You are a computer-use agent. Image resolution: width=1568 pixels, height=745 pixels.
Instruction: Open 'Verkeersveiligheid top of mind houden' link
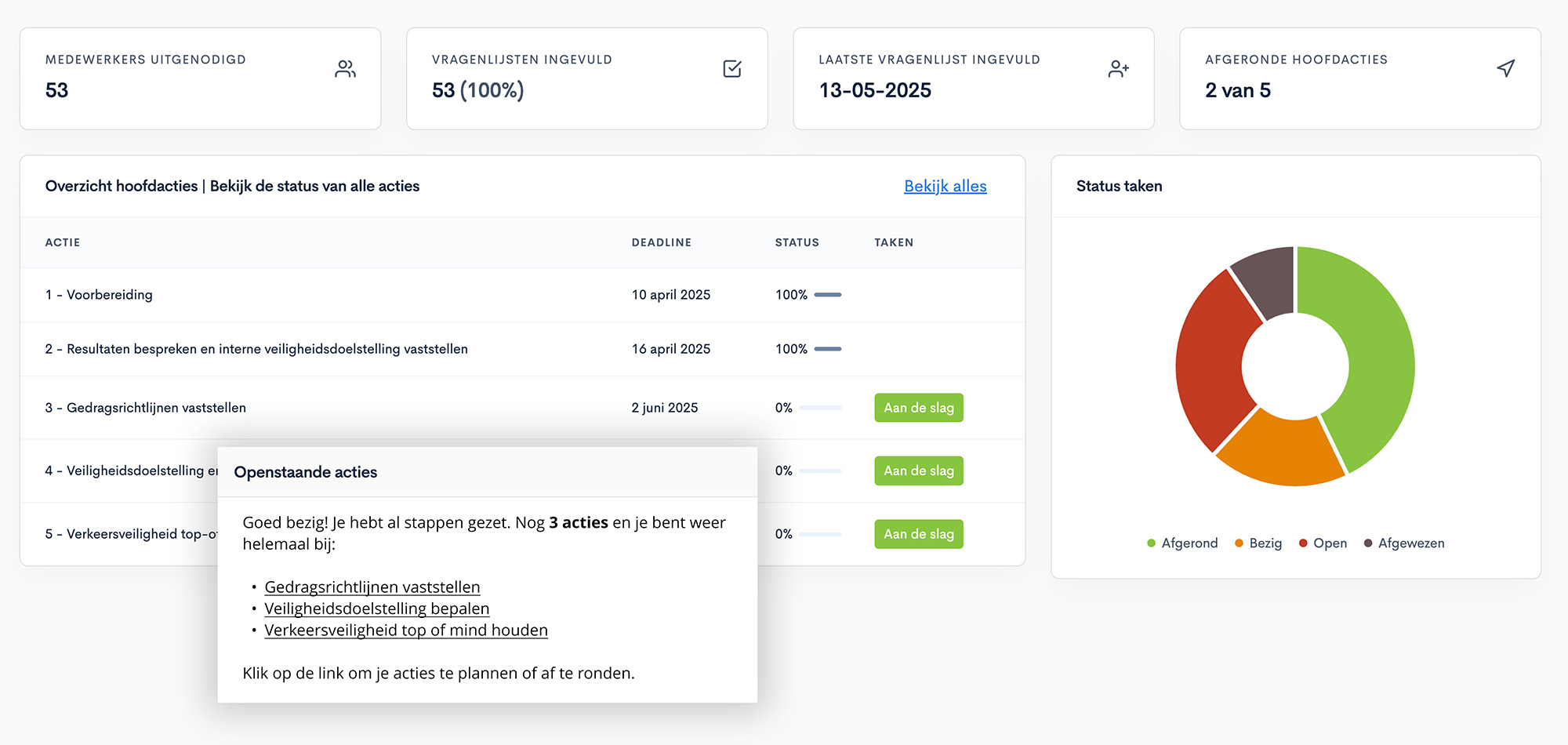tap(405, 630)
